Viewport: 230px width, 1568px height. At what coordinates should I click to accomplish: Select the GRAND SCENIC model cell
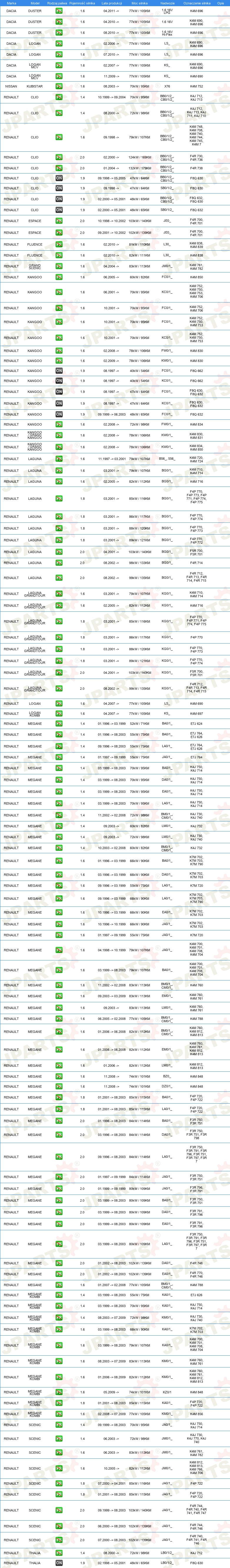tap(35, 266)
